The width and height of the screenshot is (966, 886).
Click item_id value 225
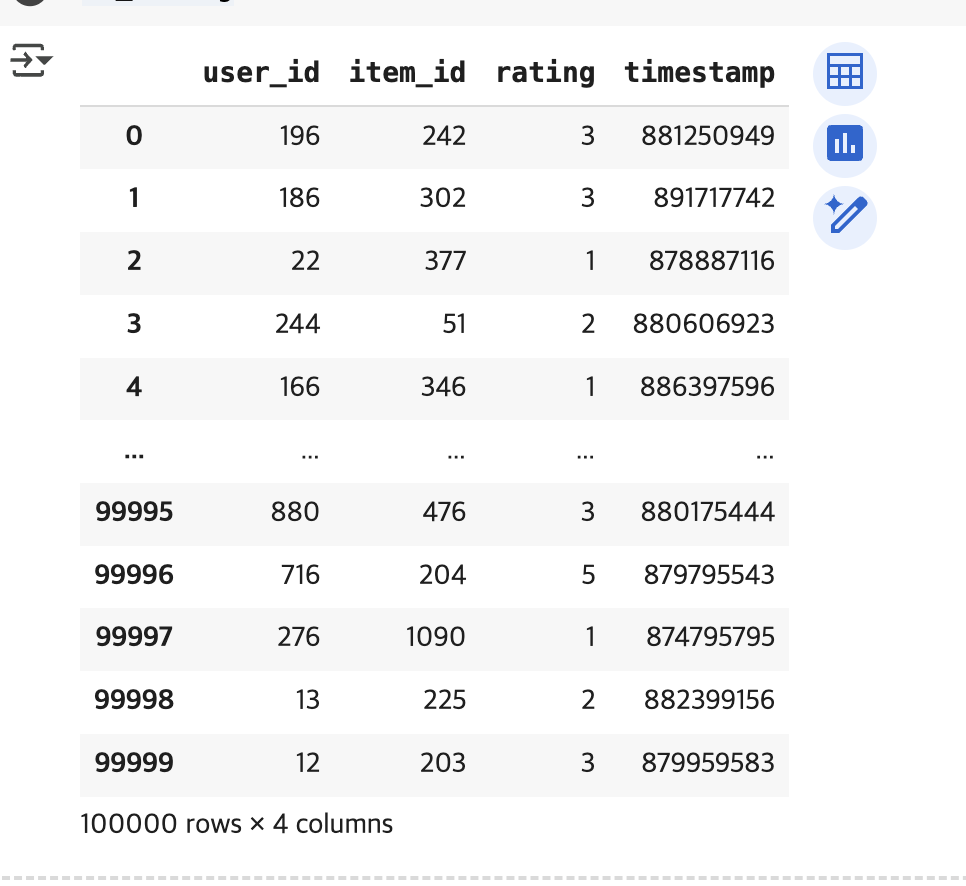[444, 700]
